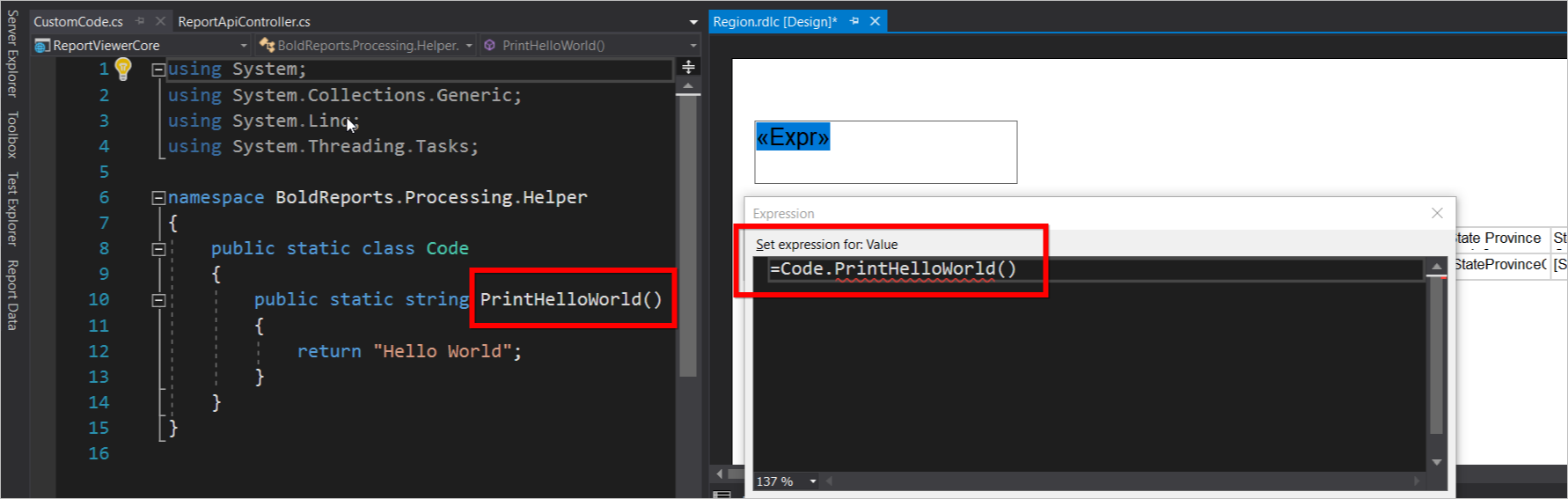Switch to ReportApiController.cs tab

click(244, 21)
